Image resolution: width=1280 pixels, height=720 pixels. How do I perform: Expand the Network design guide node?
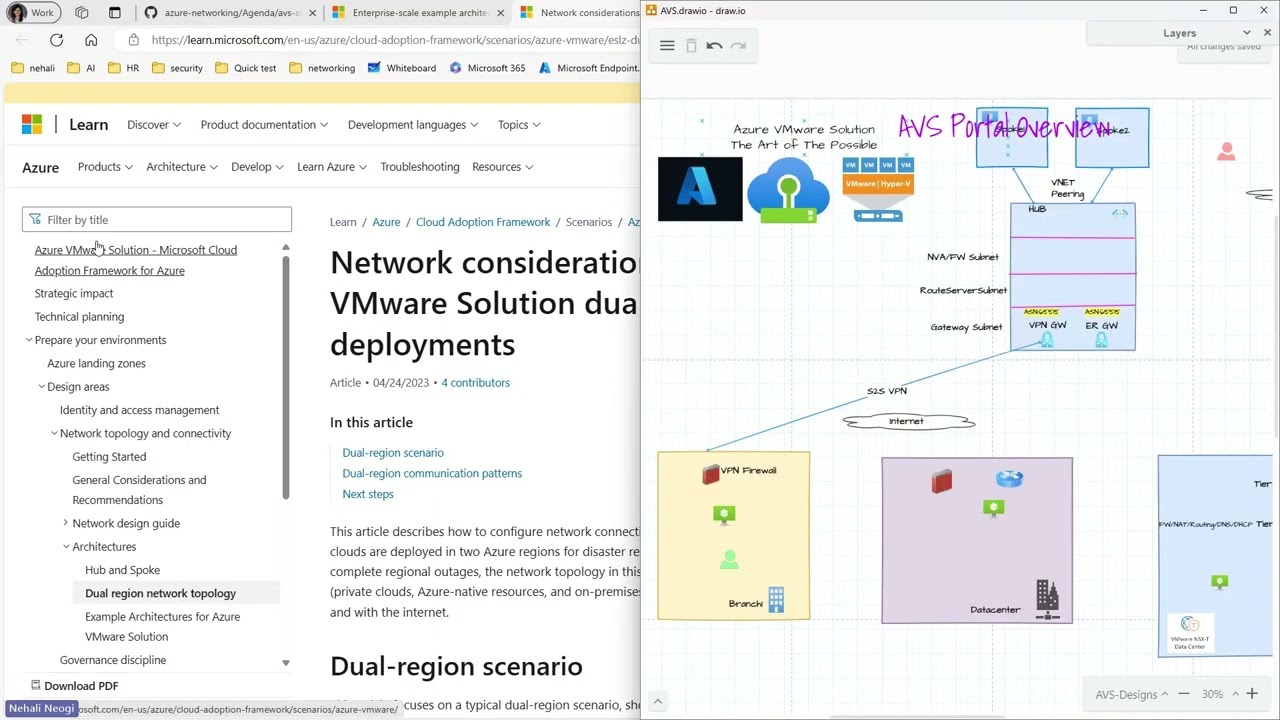(x=66, y=523)
